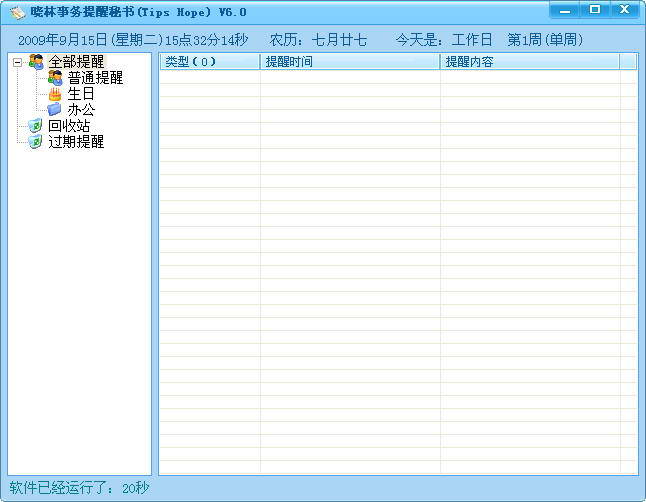
Task: Click the lunar date 农历: 七月廿七
Action: click(x=318, y=40)
